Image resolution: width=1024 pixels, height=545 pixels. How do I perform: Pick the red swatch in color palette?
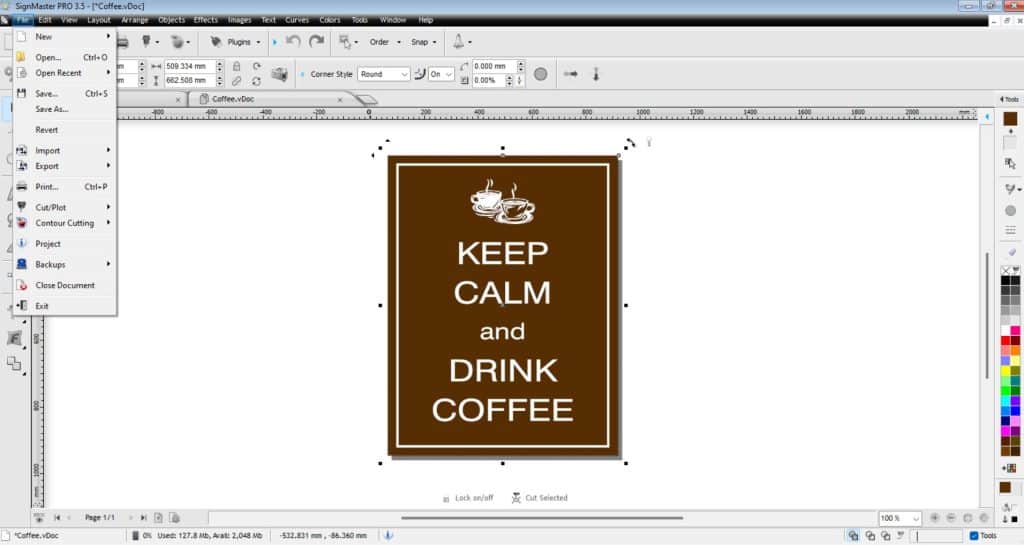click(x=1006, y=340)
